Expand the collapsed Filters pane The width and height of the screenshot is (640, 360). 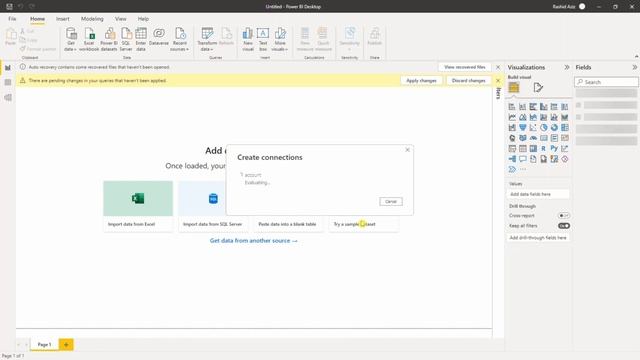click(498, 93)
